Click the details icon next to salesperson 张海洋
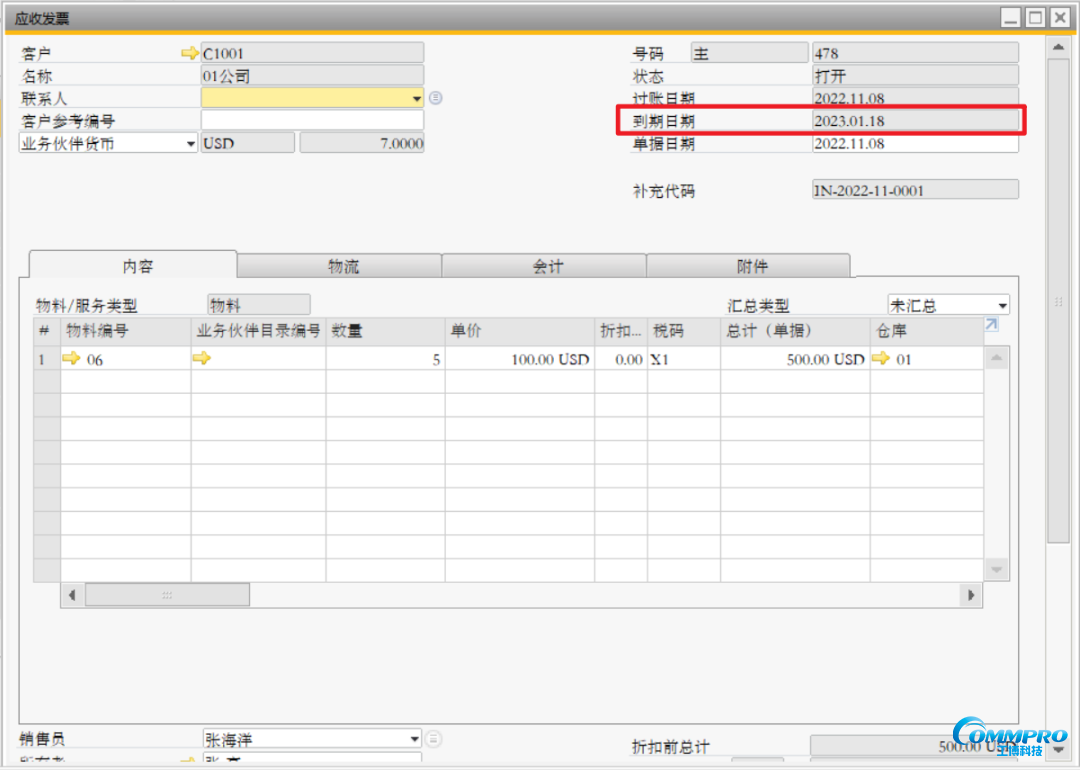 (433, 739)
